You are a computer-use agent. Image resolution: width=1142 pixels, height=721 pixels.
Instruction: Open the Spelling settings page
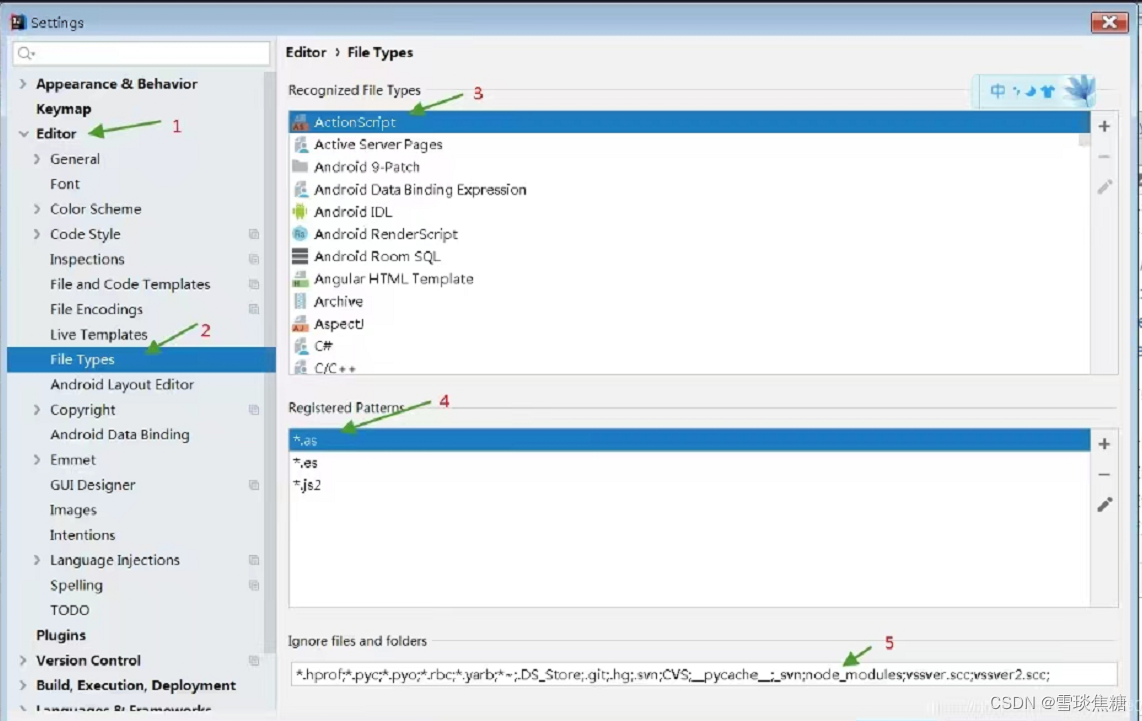click(x=76, y=586)
